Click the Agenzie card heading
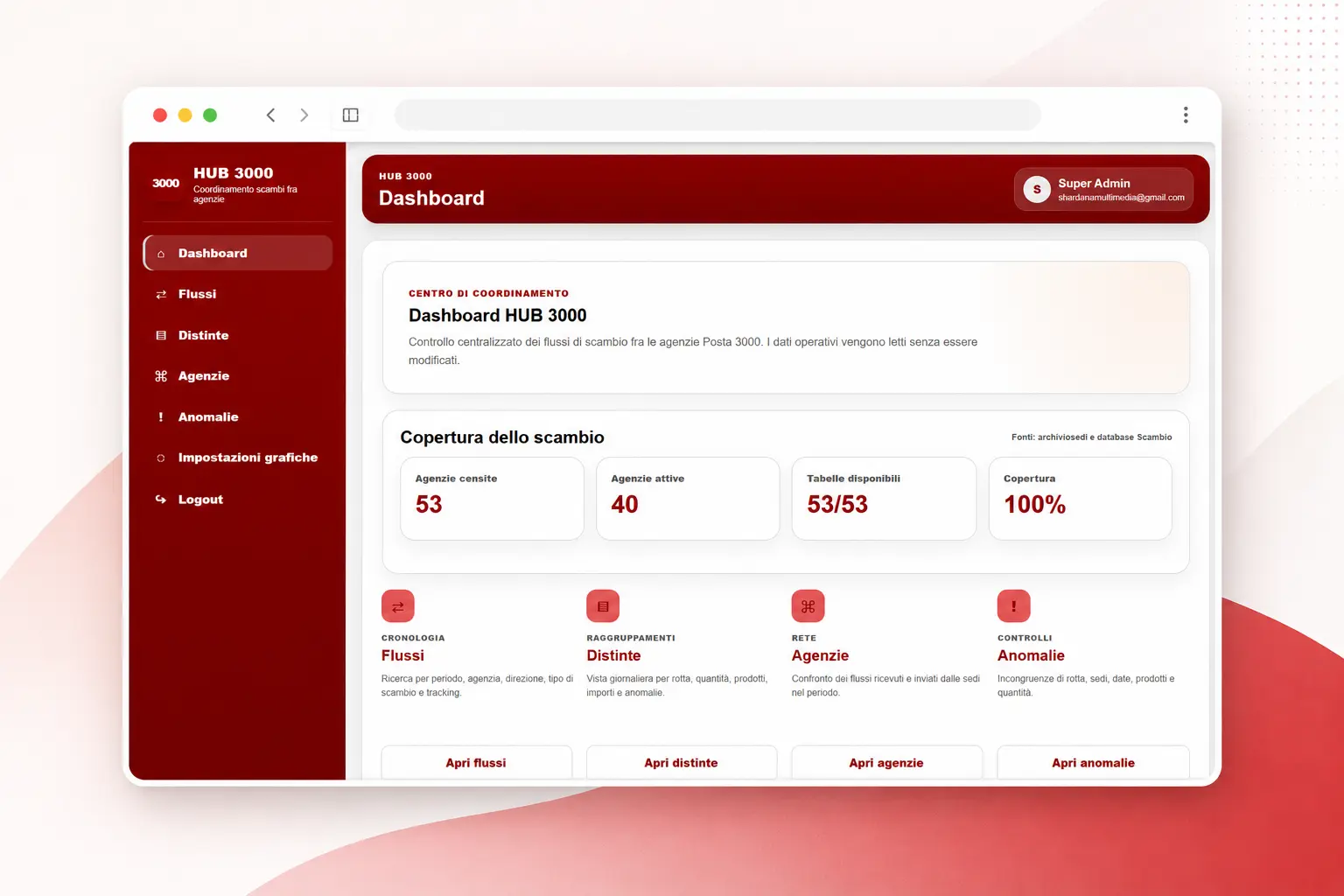The height and width of the screenshot is (896, 1344). pos(820,655)
